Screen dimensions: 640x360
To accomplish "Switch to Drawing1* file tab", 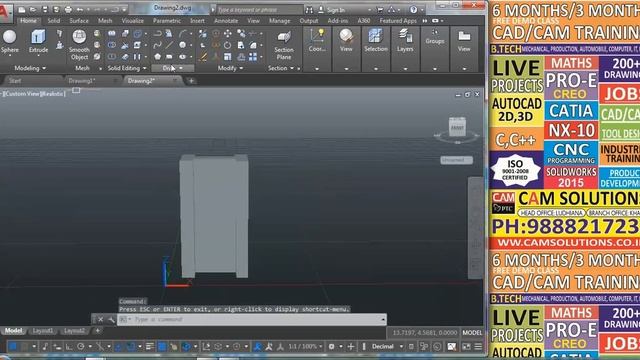I will coord(82,81).
